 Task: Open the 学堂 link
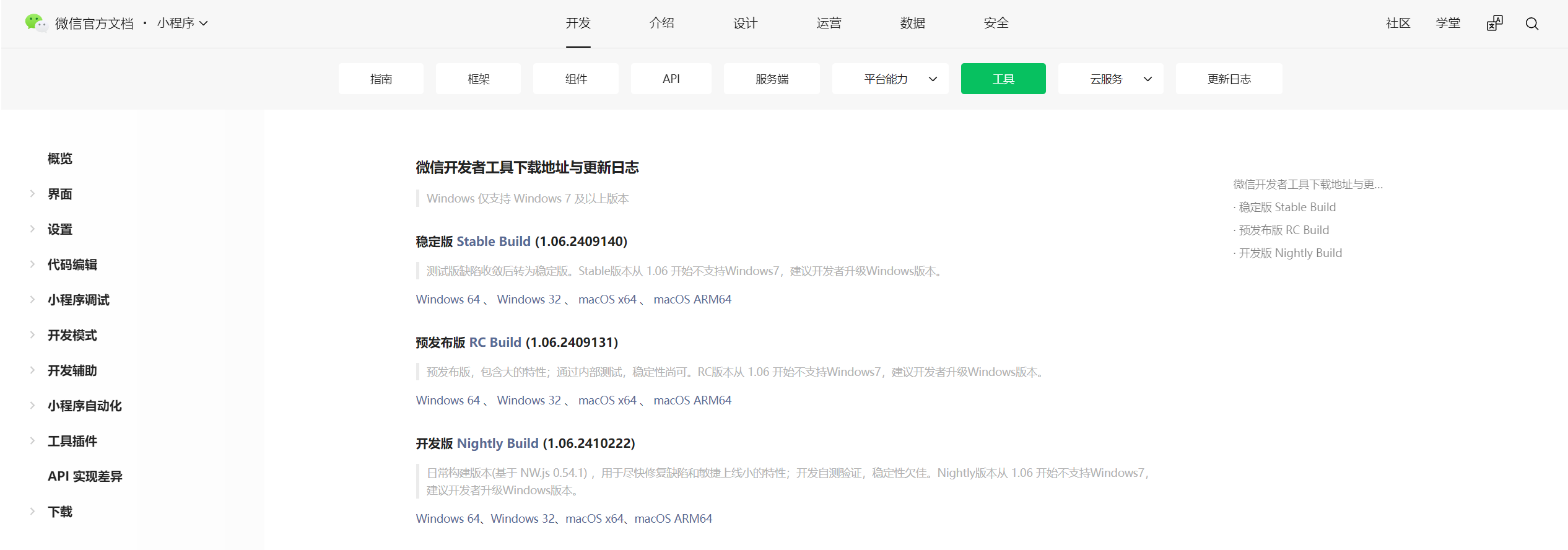click(1448, 23)
